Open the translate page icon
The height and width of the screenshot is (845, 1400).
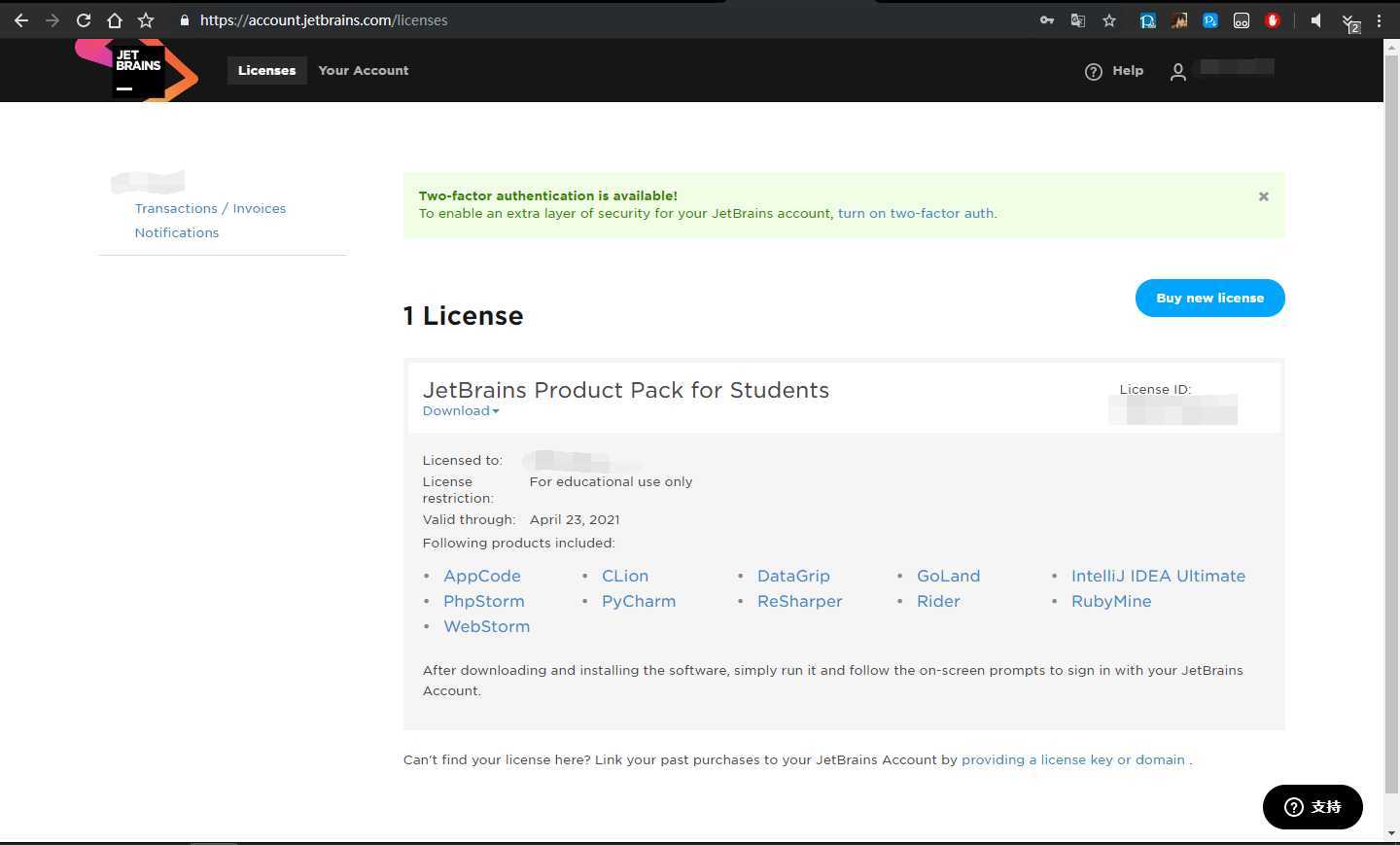(1078, 20)
